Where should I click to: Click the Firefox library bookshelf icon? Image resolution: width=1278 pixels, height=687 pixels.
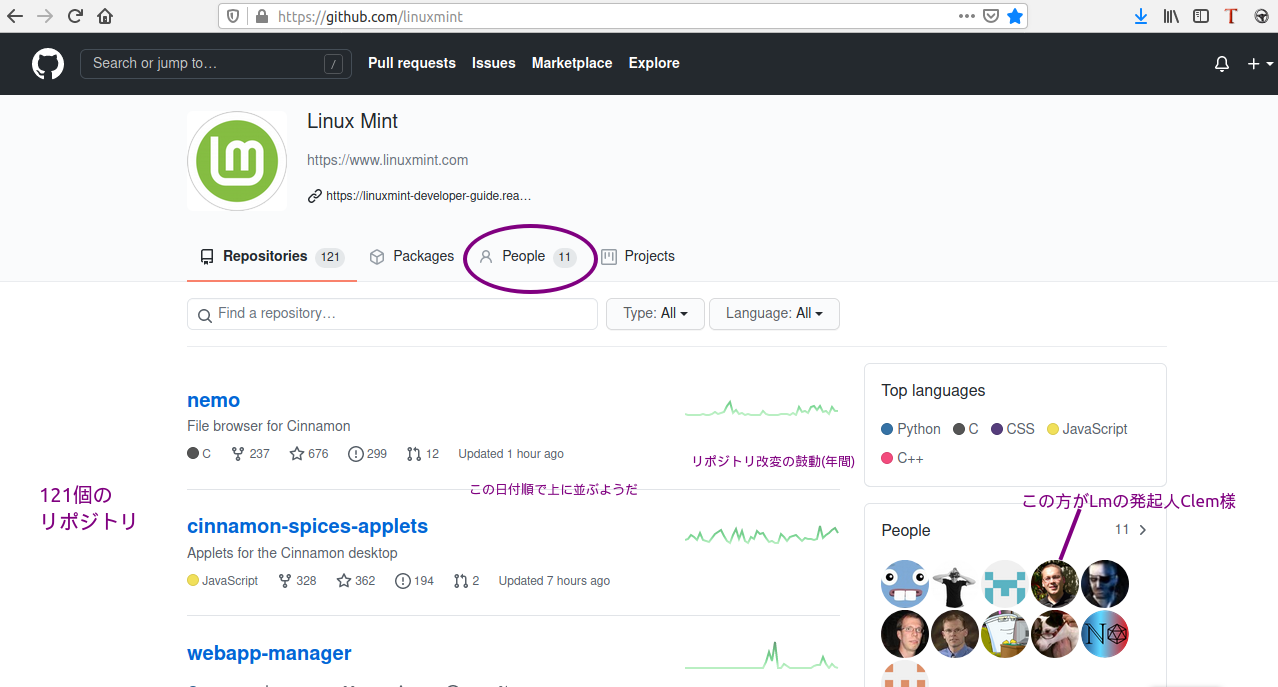coord(1170,16)
